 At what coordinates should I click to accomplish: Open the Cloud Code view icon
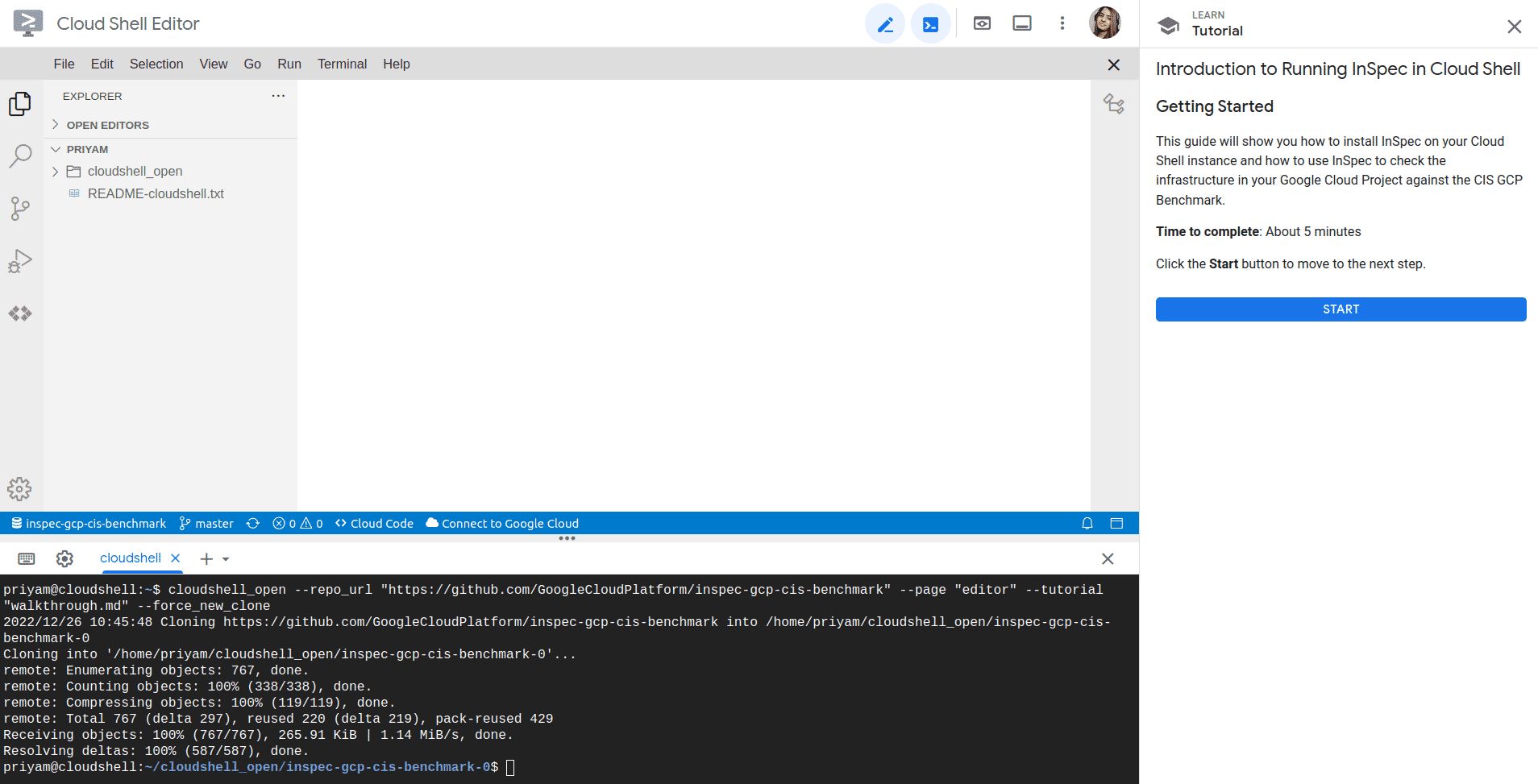coord(20,313)
